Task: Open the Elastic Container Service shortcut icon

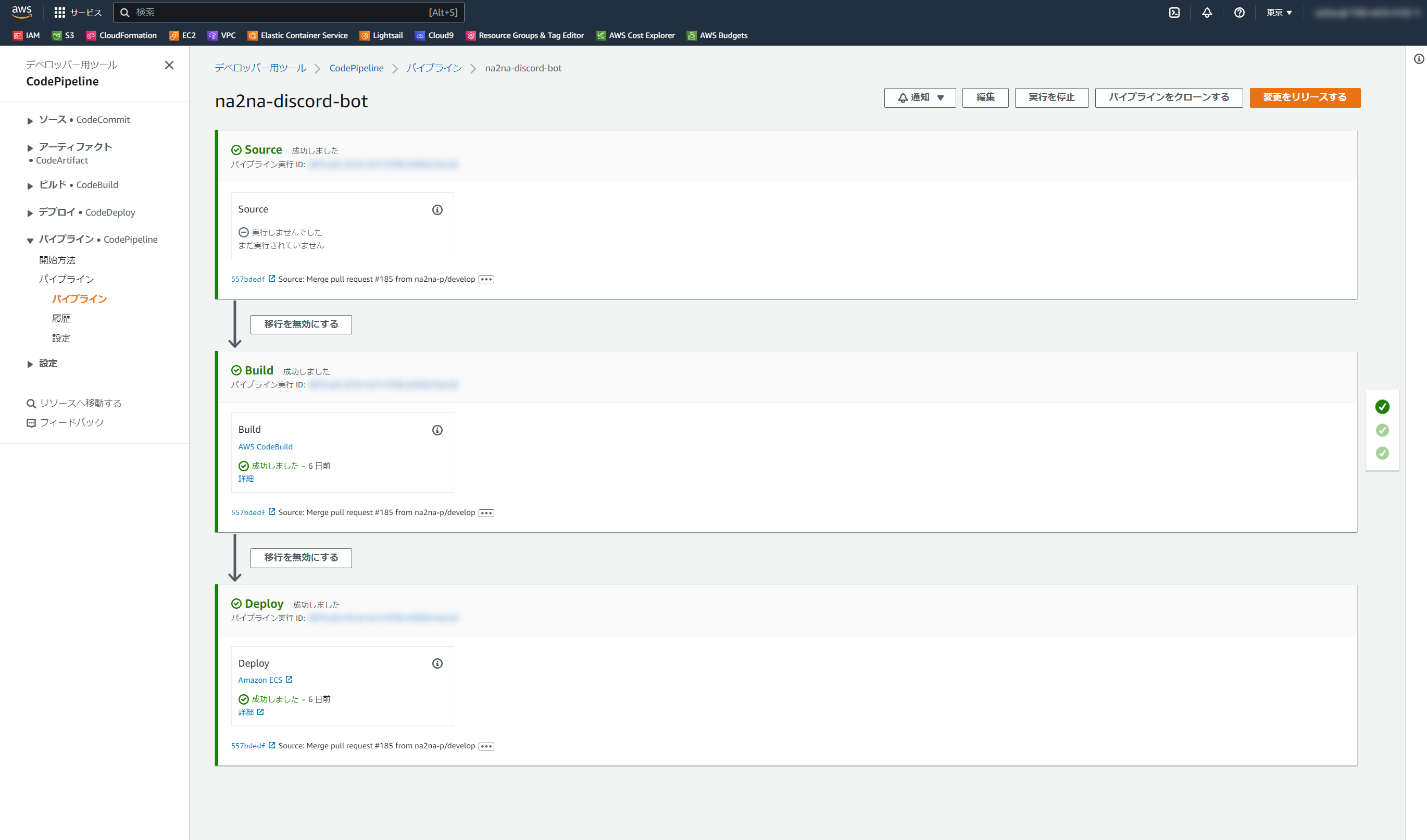Action: (x=253, y=35)
